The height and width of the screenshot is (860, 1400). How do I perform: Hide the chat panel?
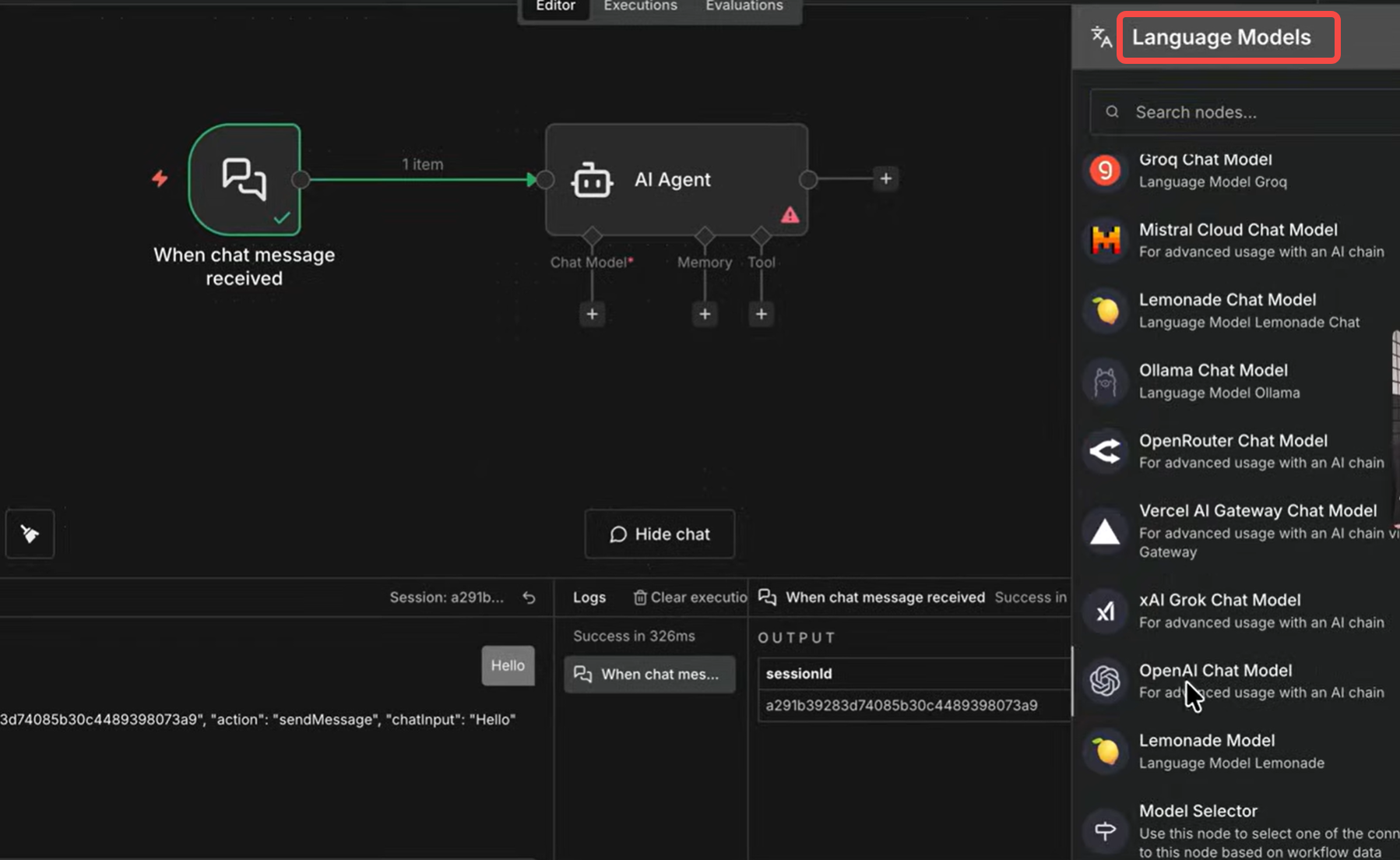pos(660,534)
